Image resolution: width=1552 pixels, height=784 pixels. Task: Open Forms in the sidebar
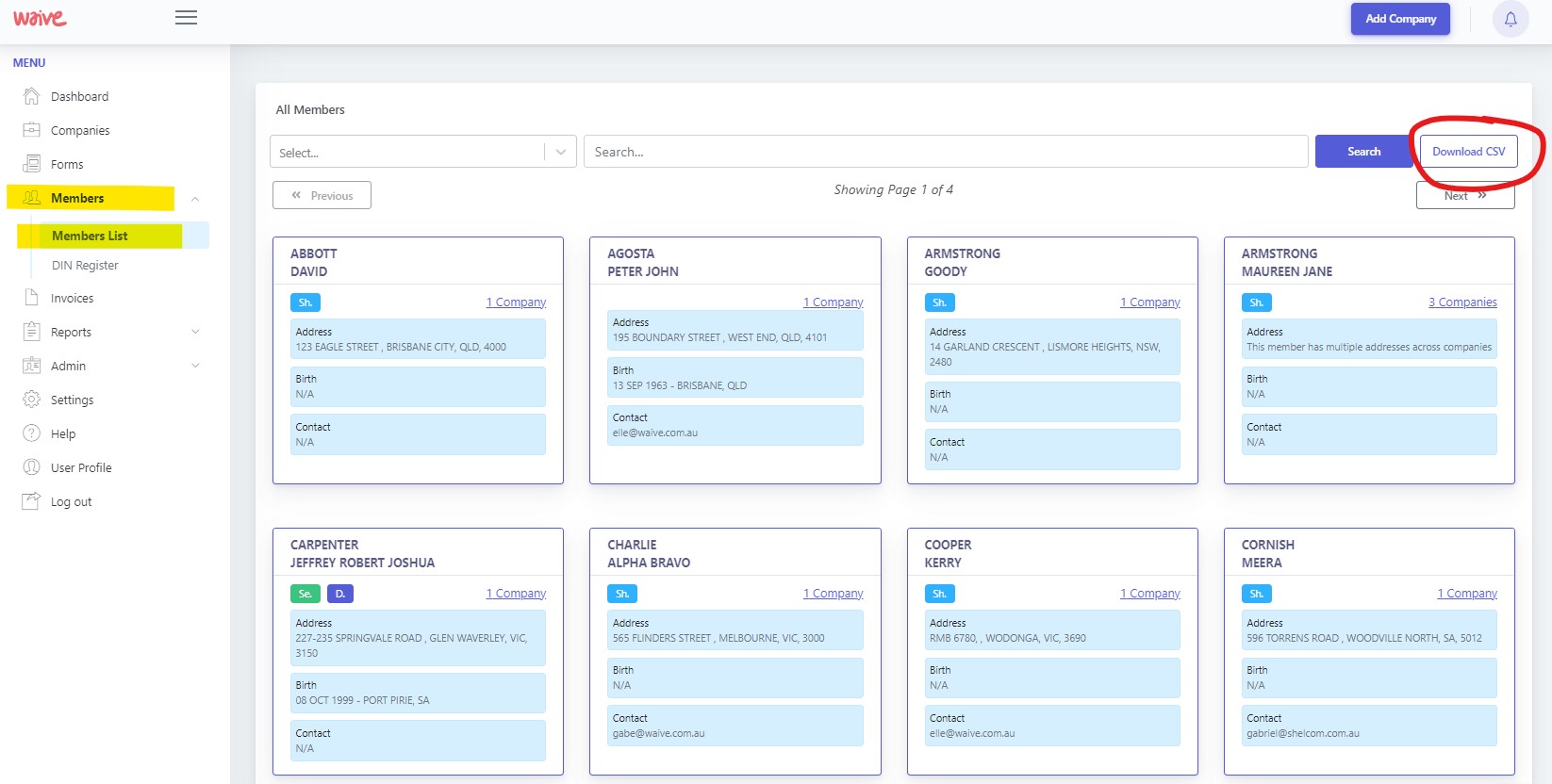click(67, 164)
